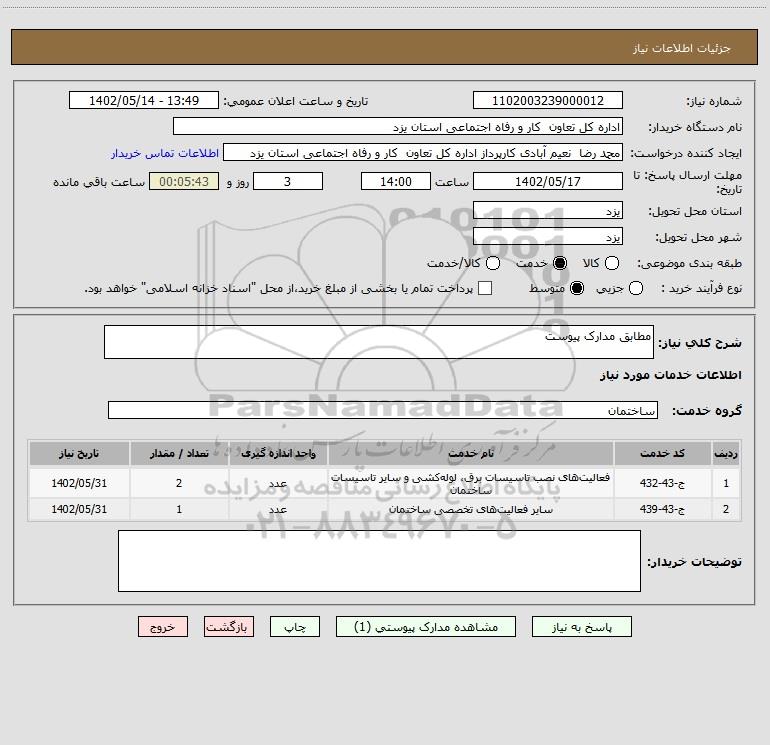The height and width of the screenshot is (745, 770).
Task: Toggle the اسناد خزانه اسلامی payment checkbox
Action: (485, 288)
